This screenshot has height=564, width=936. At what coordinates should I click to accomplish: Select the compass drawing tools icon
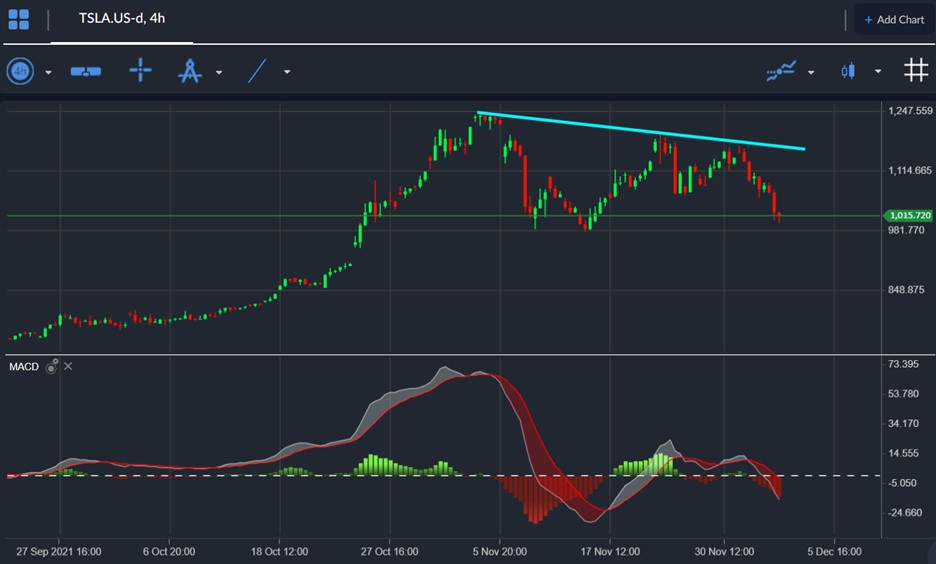coord(190,70)
